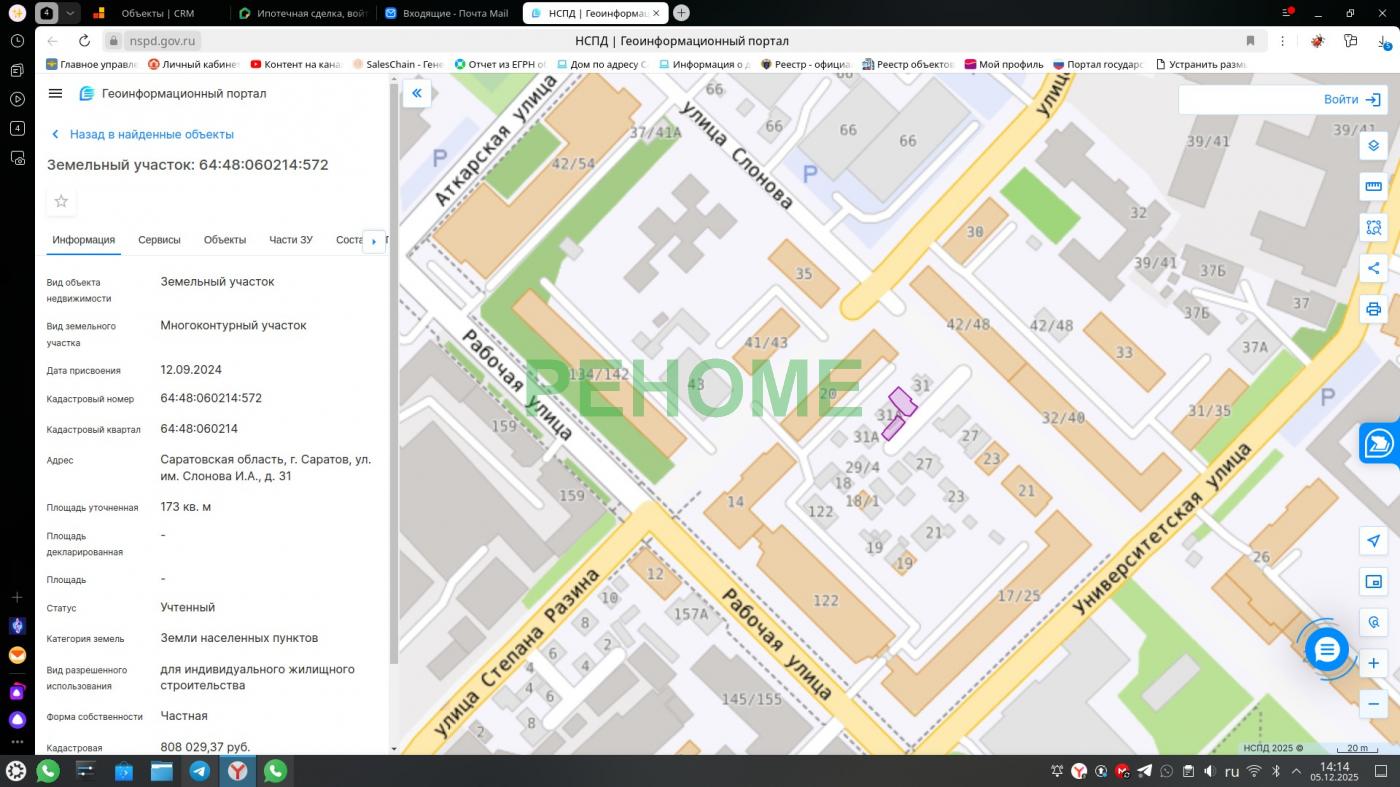
Task: Open the share map tool
Action: 1373,268
